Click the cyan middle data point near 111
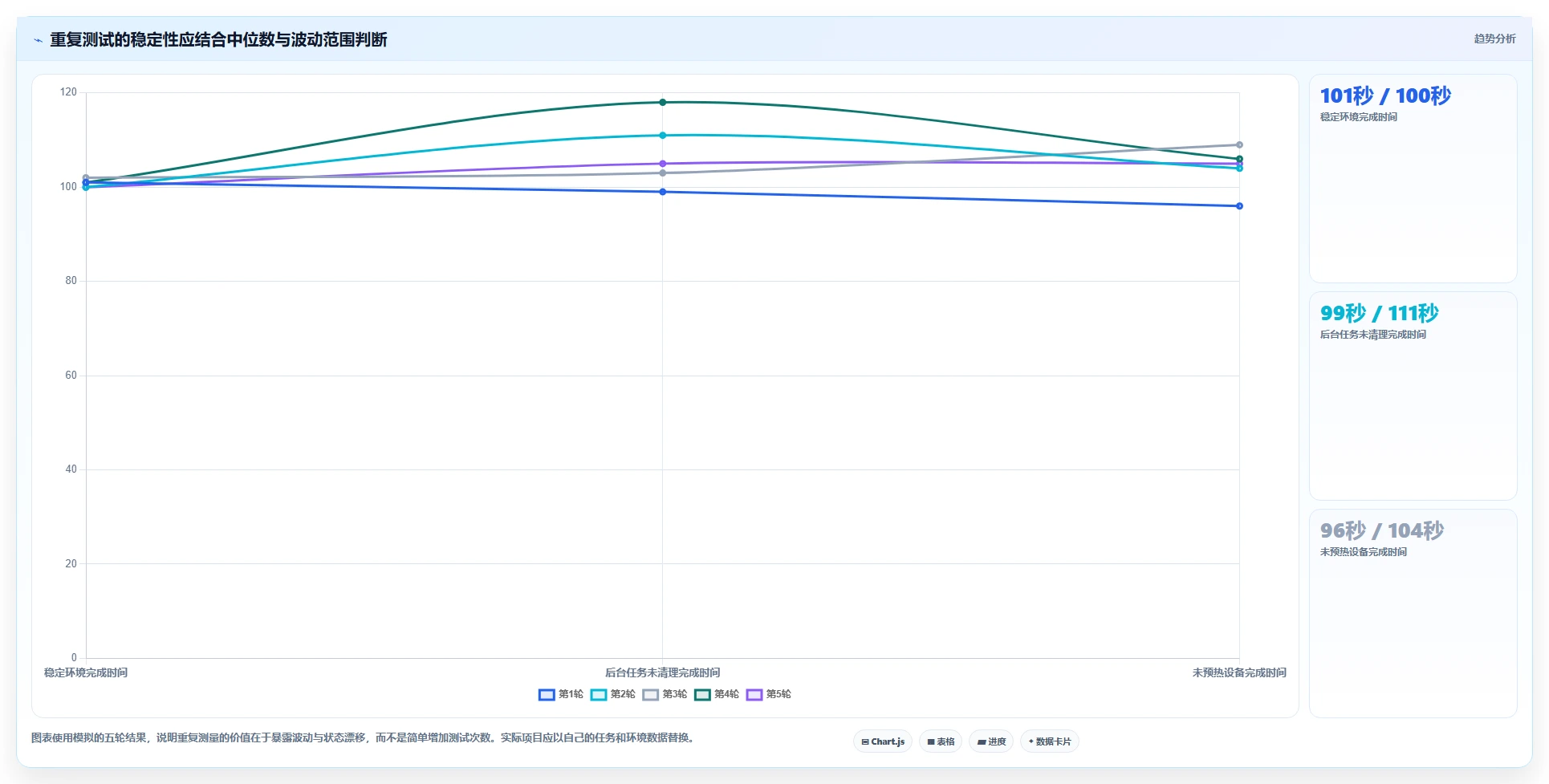 click(662, 135)
